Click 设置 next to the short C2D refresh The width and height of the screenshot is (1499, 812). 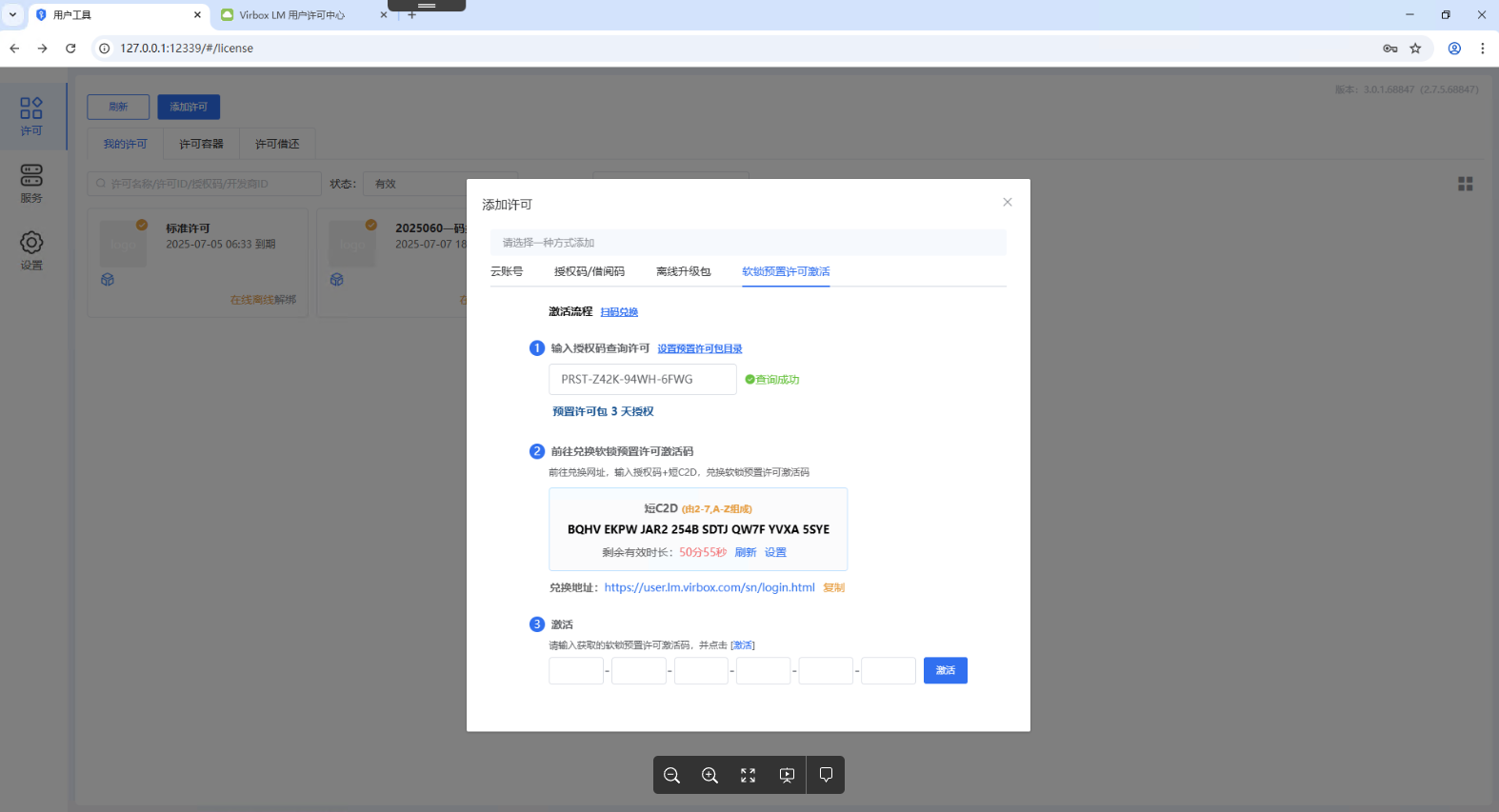pos(775,552)
